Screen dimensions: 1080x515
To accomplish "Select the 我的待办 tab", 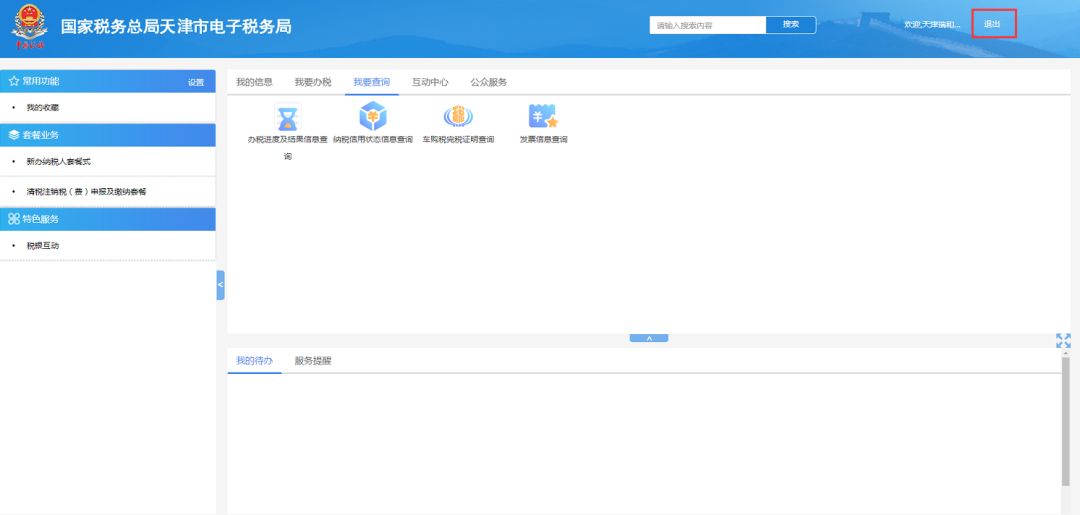I will 254,360.
